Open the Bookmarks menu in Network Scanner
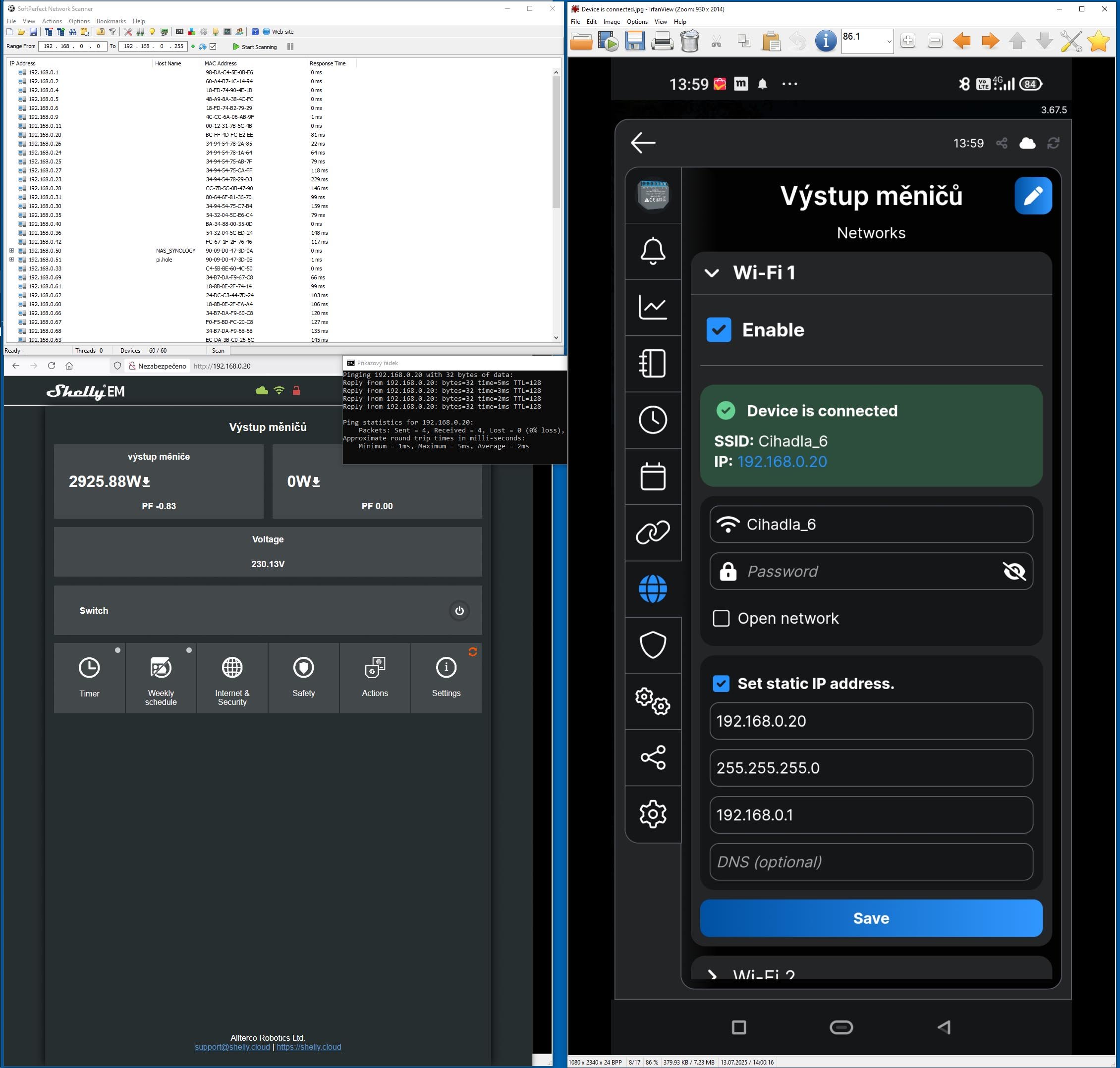This screenshot has width=1120, height=1068. click(111, 21)
